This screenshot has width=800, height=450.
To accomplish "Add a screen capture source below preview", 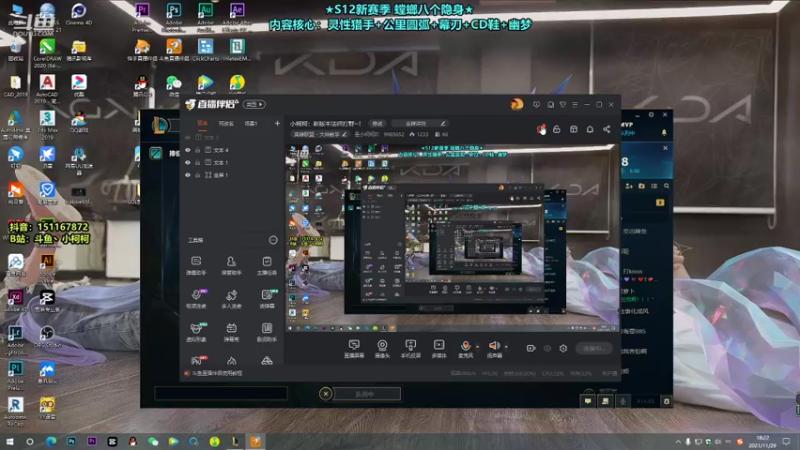I will pyautogui.click(x=354, y=349).
